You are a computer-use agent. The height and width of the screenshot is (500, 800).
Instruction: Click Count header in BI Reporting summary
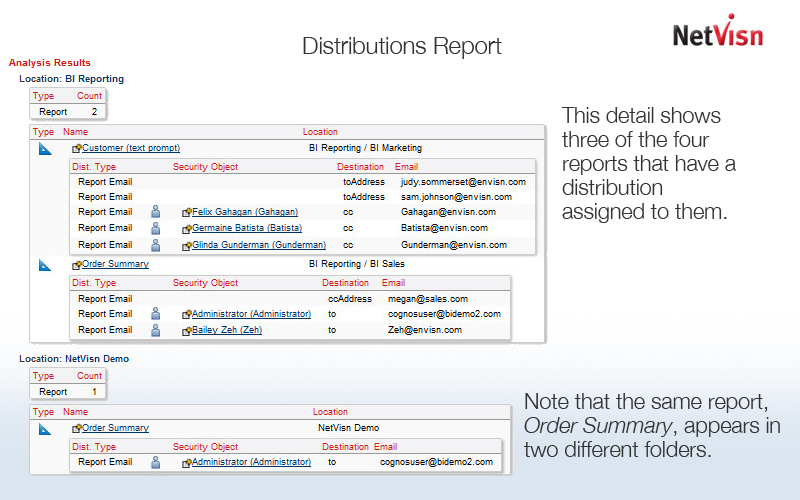click(x=89, y=96)
